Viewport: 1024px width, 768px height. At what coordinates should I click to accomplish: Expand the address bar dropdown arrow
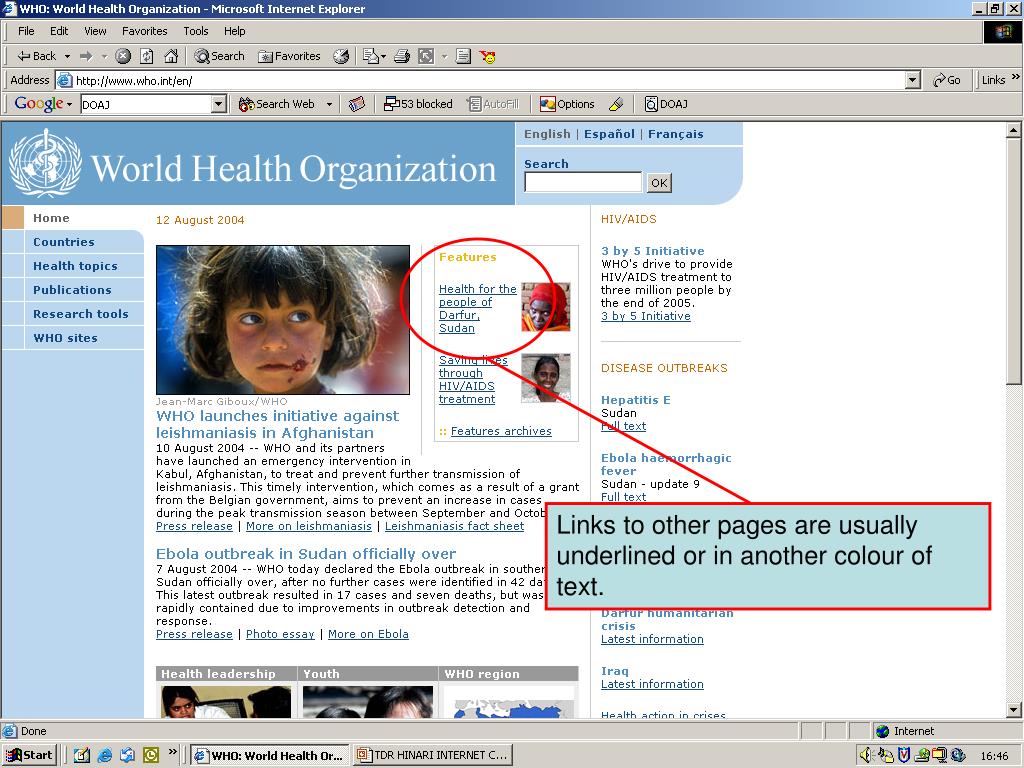[913, 80]
